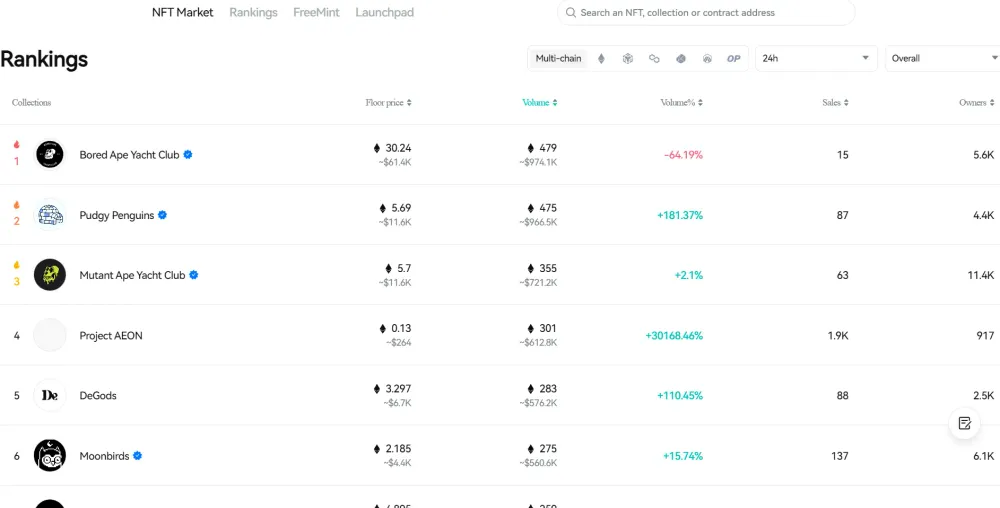The image size is (1000, 508).
Task: Select the Multi-chain filter
Action: [558, 59]
